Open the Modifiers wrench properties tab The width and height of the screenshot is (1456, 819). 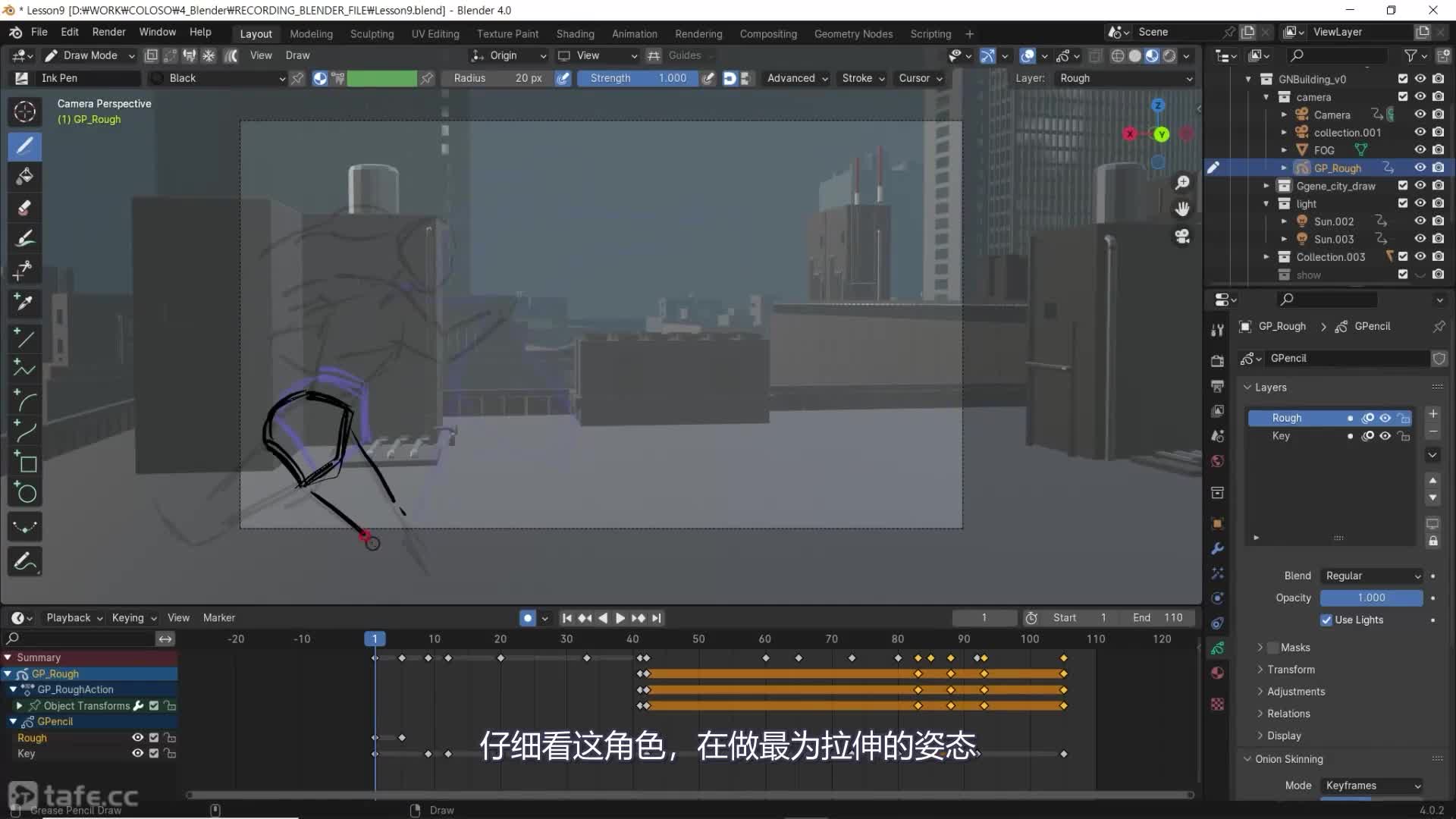1217,548
